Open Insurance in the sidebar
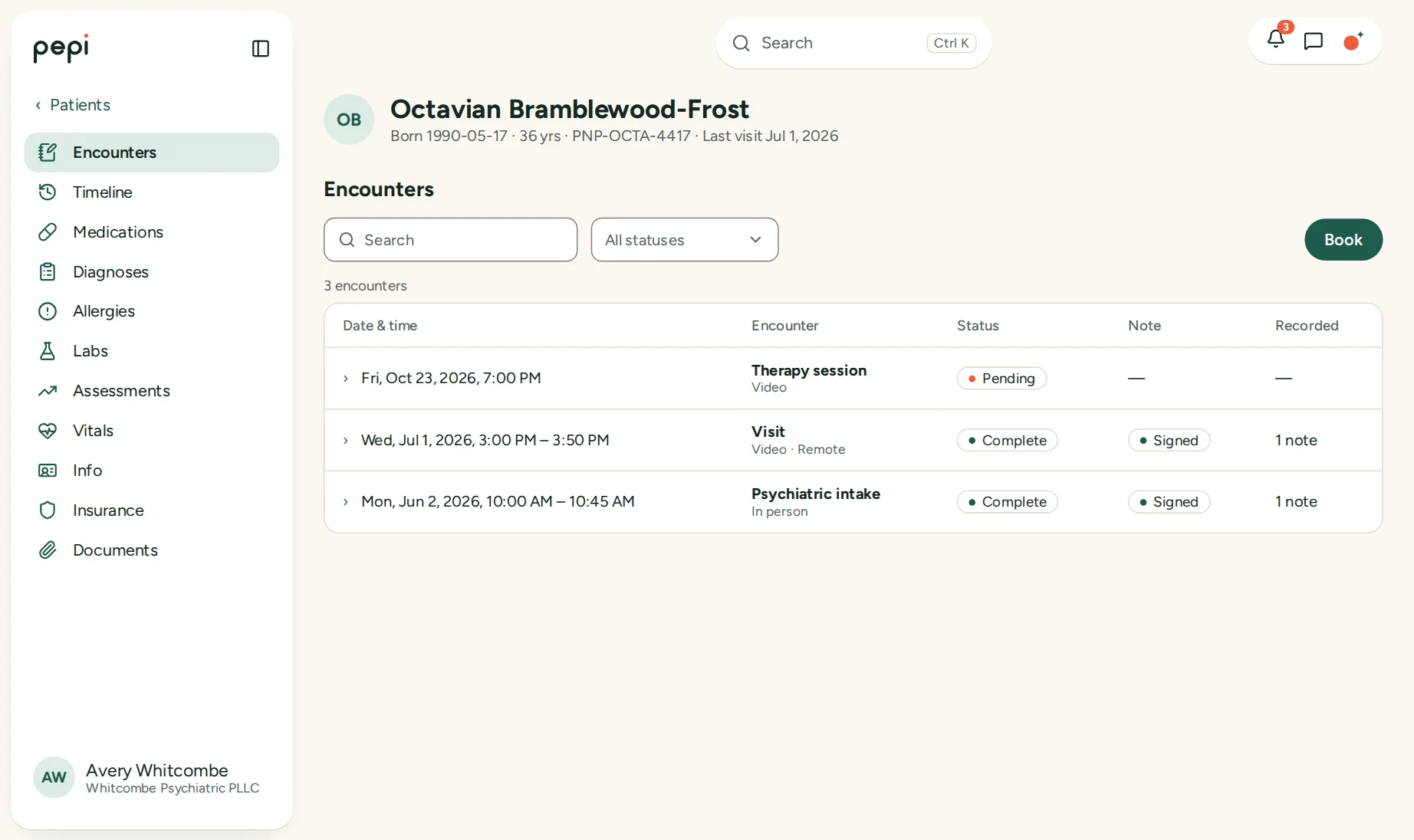This screenshot has width=1414, height=840. [x=152, y=510]
